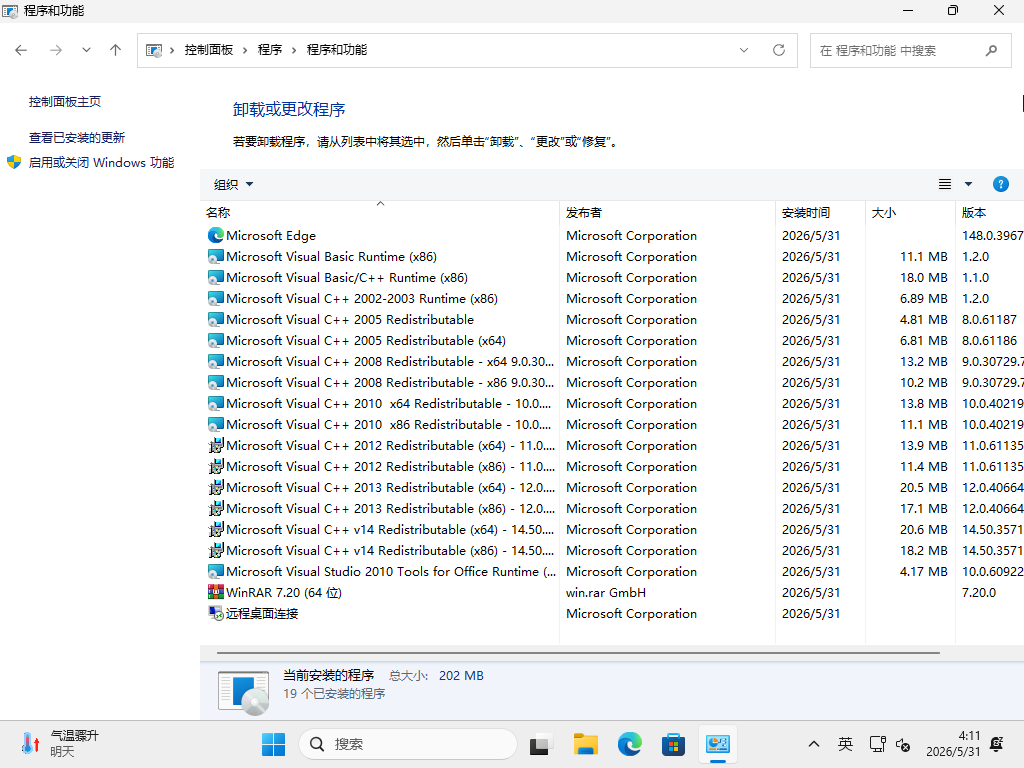Image resolution: width=1024 pixels, height=768 pixels.
Task: Select Microsoft Visual C++ 2005 Redistributable row without x64
Action: [612, 319]
